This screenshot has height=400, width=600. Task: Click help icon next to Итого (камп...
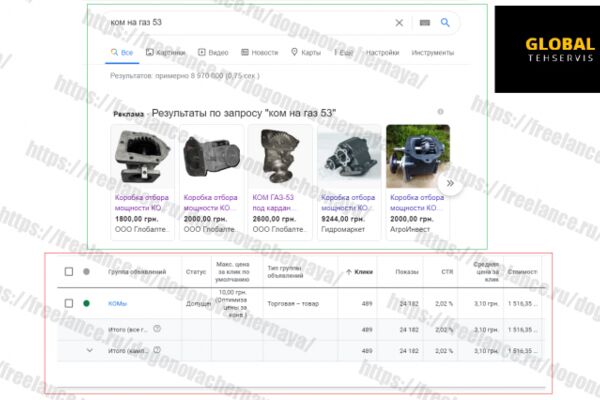pos(157,350)
